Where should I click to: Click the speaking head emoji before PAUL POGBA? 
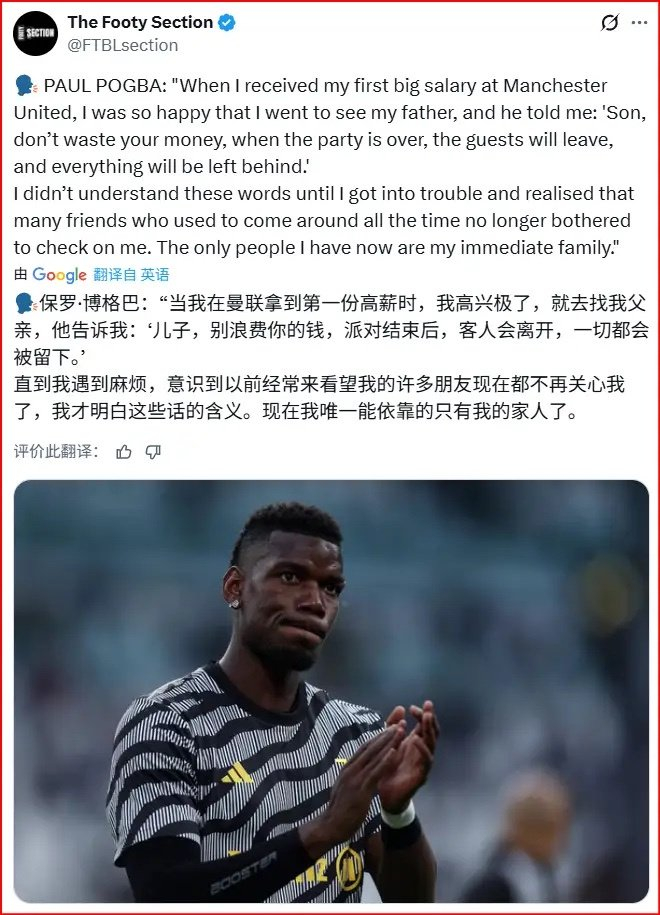click(26, 86)
